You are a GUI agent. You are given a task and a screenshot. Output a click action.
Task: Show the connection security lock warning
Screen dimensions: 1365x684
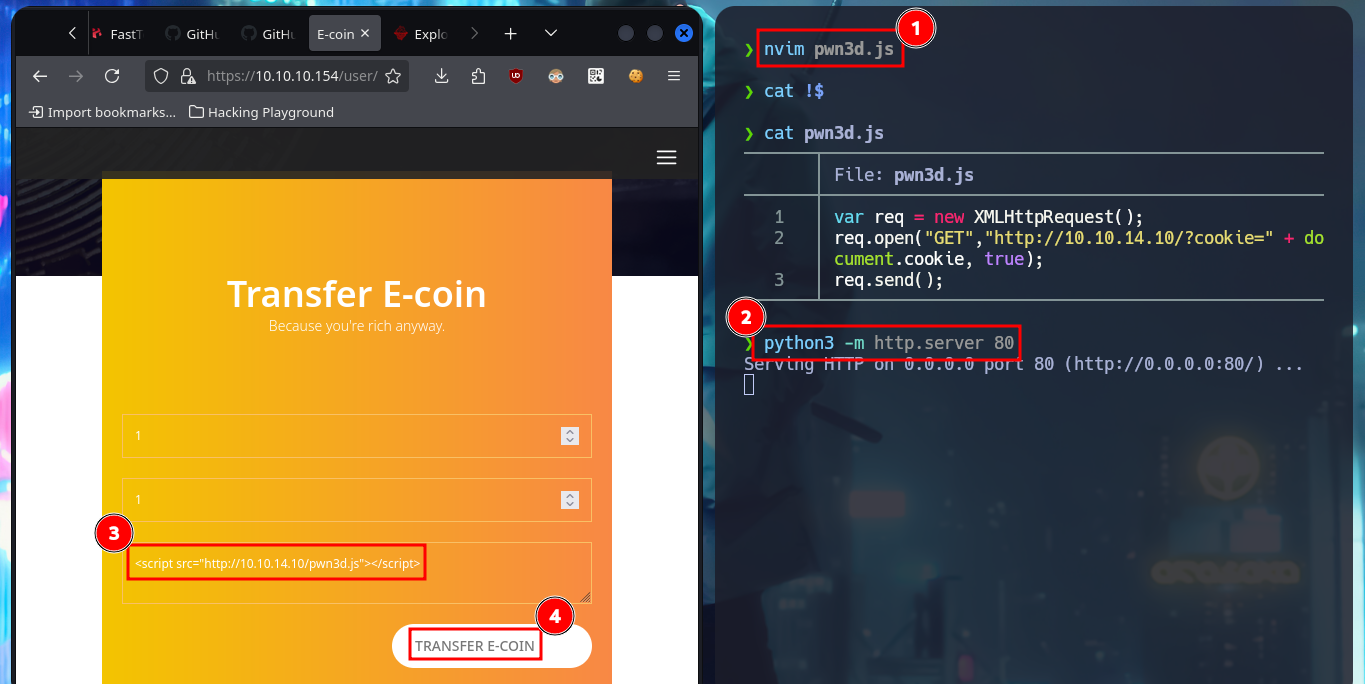pos(186,76)
